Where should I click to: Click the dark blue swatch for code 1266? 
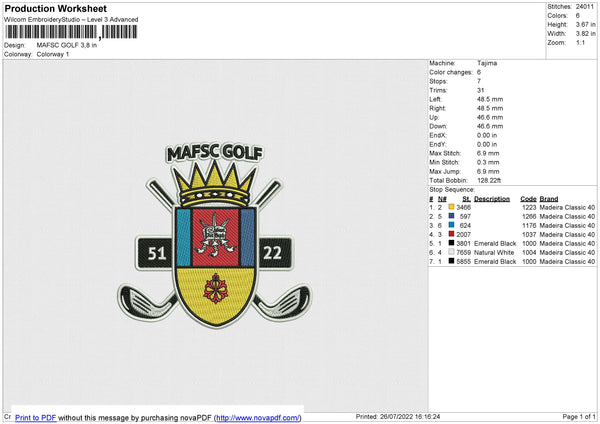click(452, 216)
